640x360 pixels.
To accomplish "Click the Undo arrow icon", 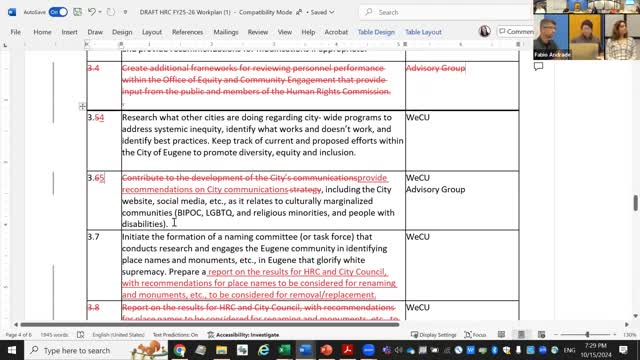I will coord(92,12).
